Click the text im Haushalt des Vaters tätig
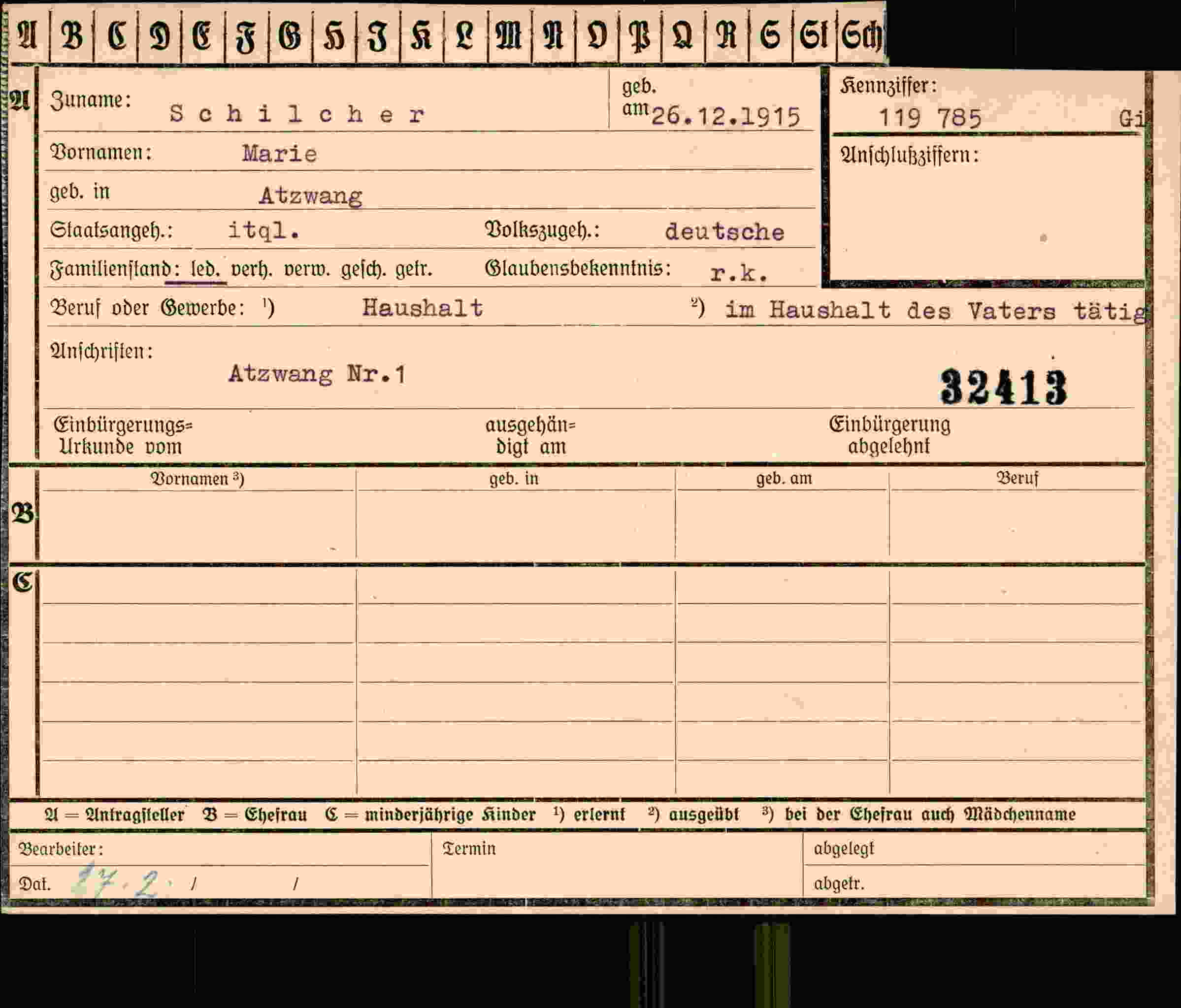The height and width of the screenshot is (1008, 1181). click(x=935, y=311)
